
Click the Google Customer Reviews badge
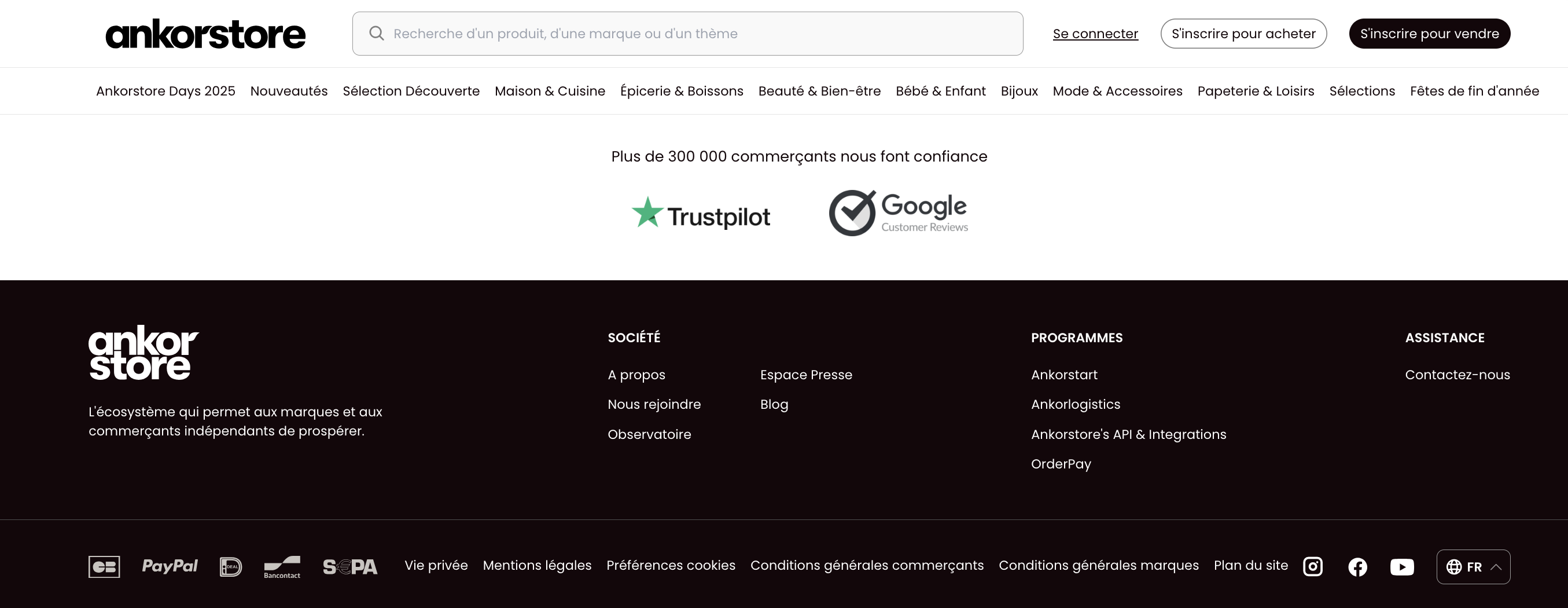point(899,213)
